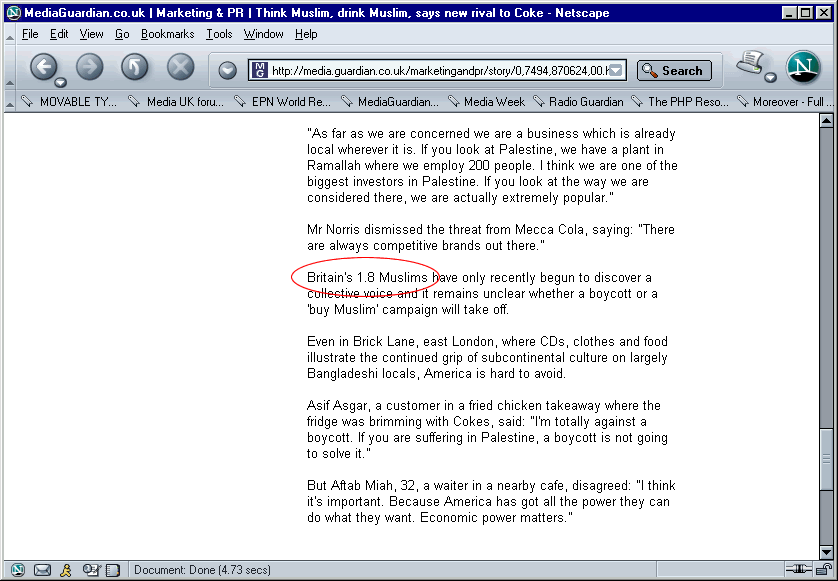Click the Netscape N throbber logo
The height and width of the screenshot is (581, 838).
coord(803,68)
